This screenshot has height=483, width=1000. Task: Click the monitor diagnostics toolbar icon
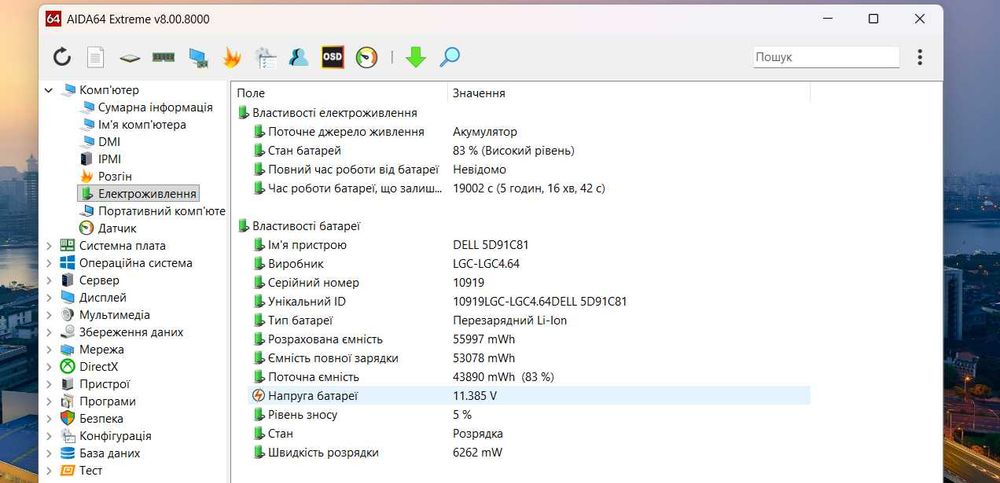pyautogui.click(x=198, y=58)
